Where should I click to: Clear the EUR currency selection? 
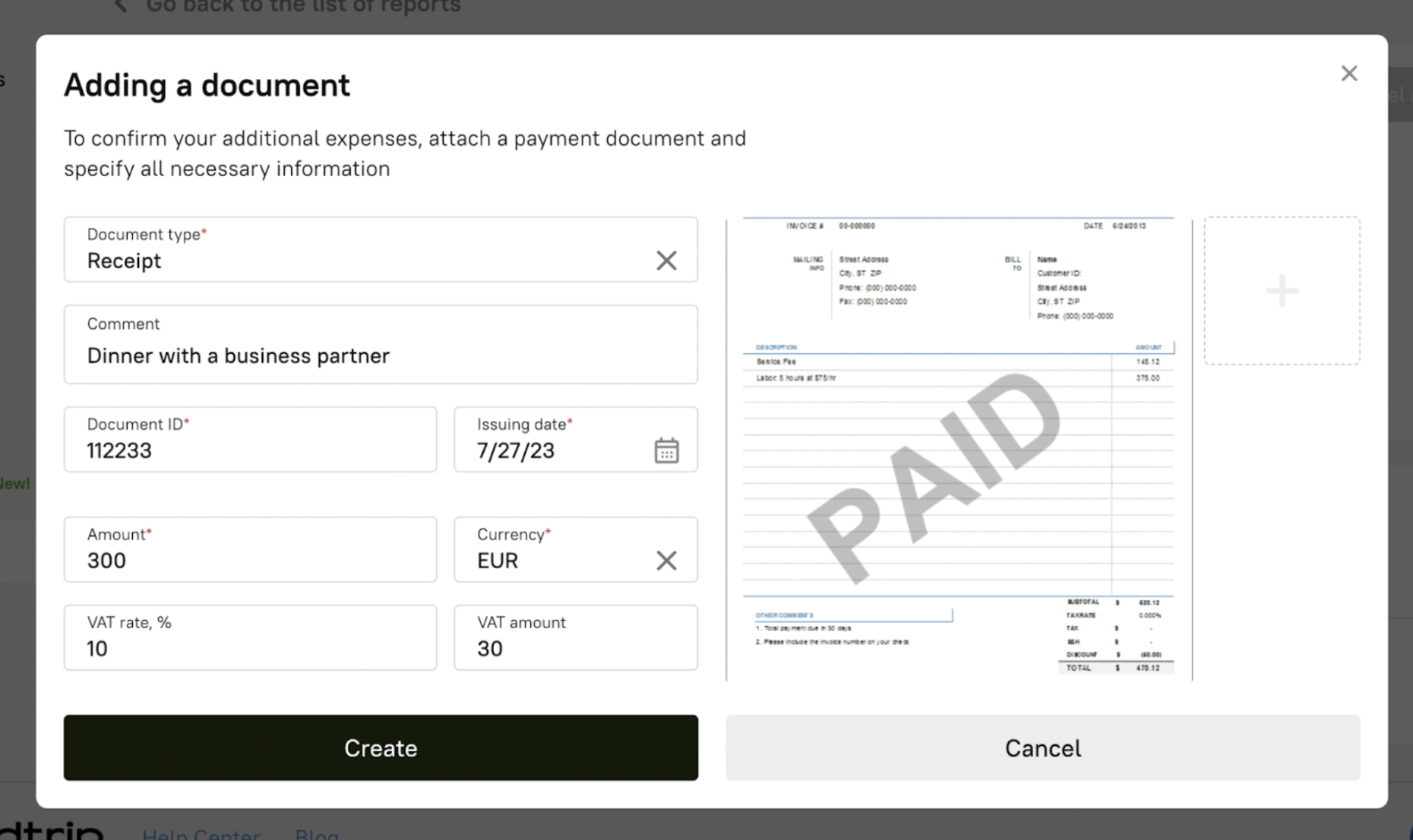[666, 561]
